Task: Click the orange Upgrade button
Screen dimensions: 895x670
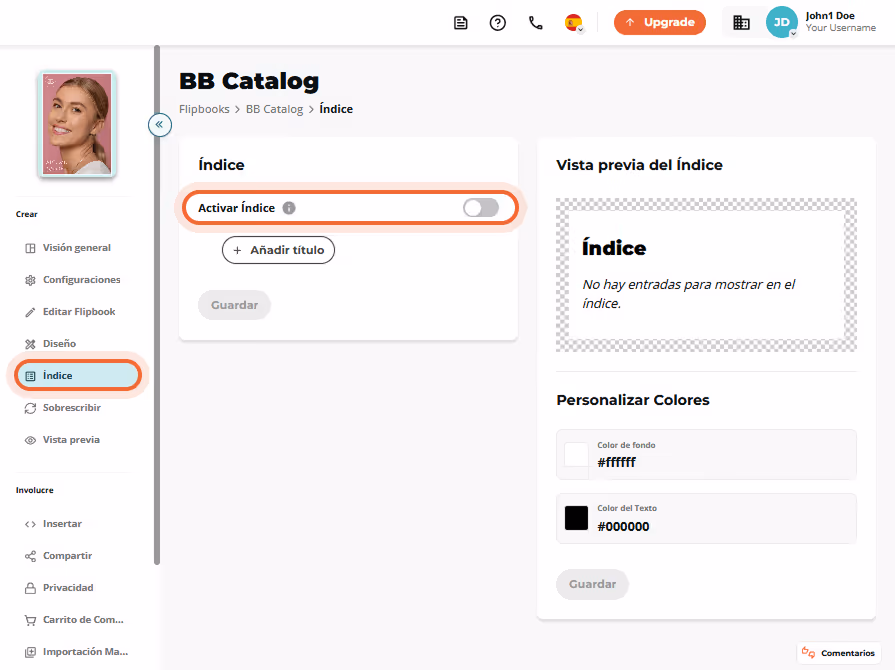Action: tap(660, 22)
